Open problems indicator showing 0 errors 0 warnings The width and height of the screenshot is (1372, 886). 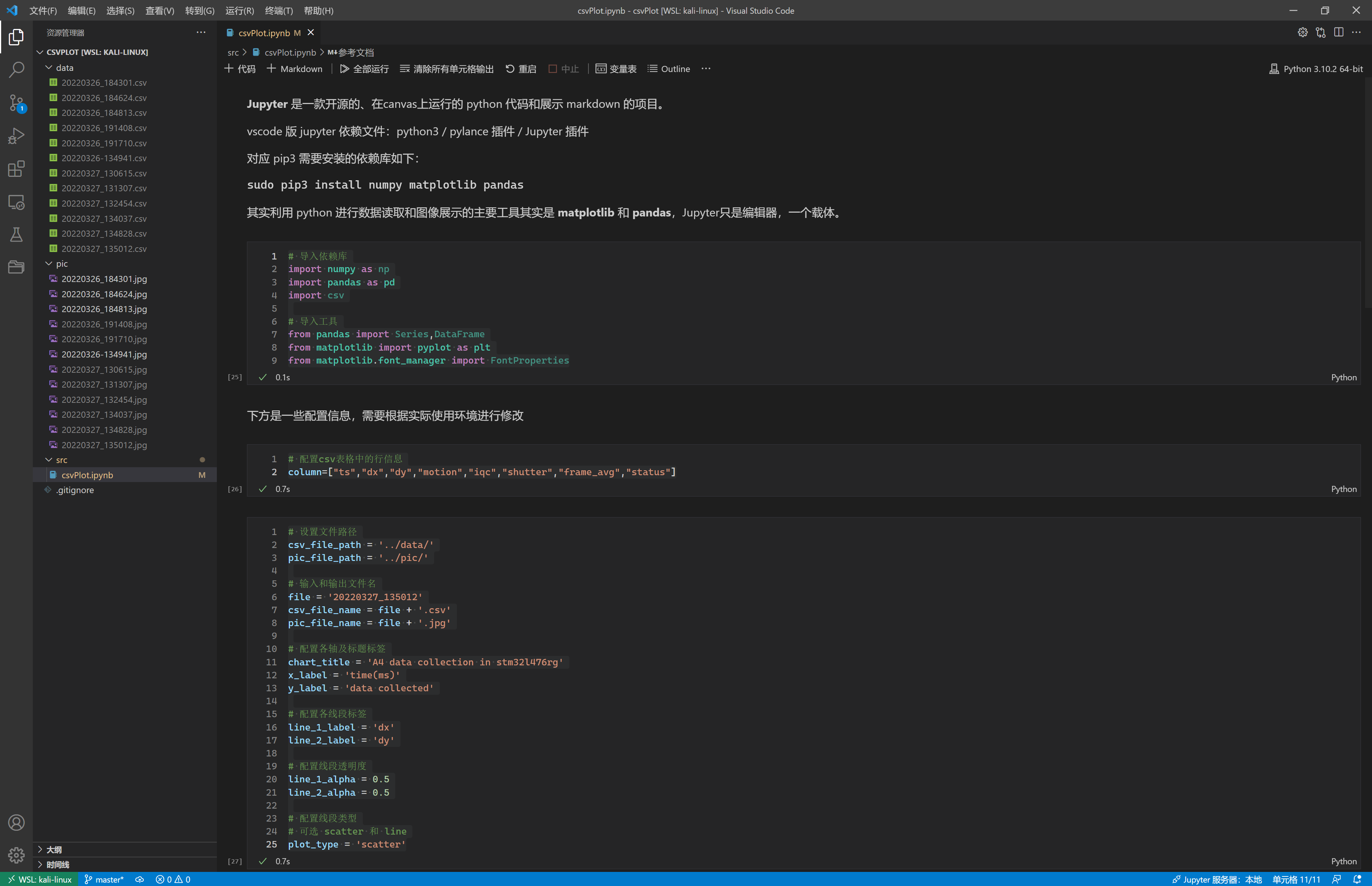point(173,879)
